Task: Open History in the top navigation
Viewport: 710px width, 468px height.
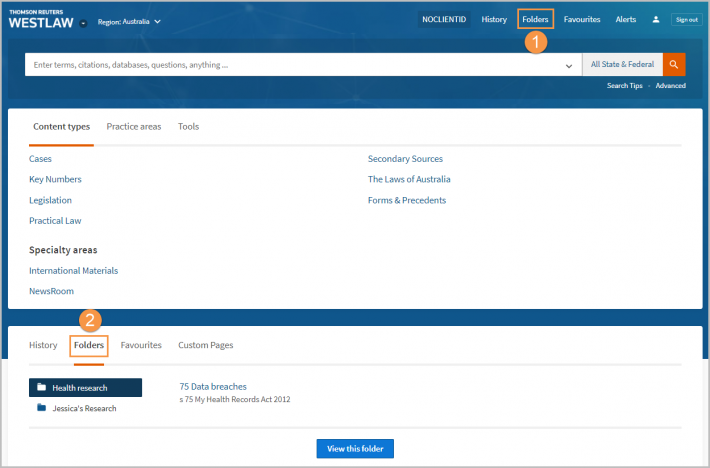Action: 494,19
